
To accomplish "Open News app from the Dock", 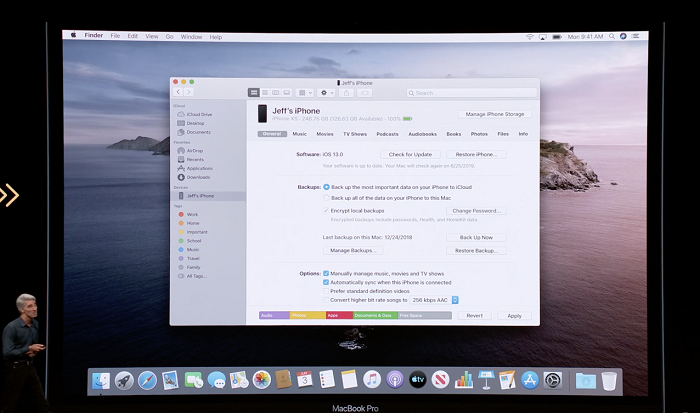I will (440, 380).
